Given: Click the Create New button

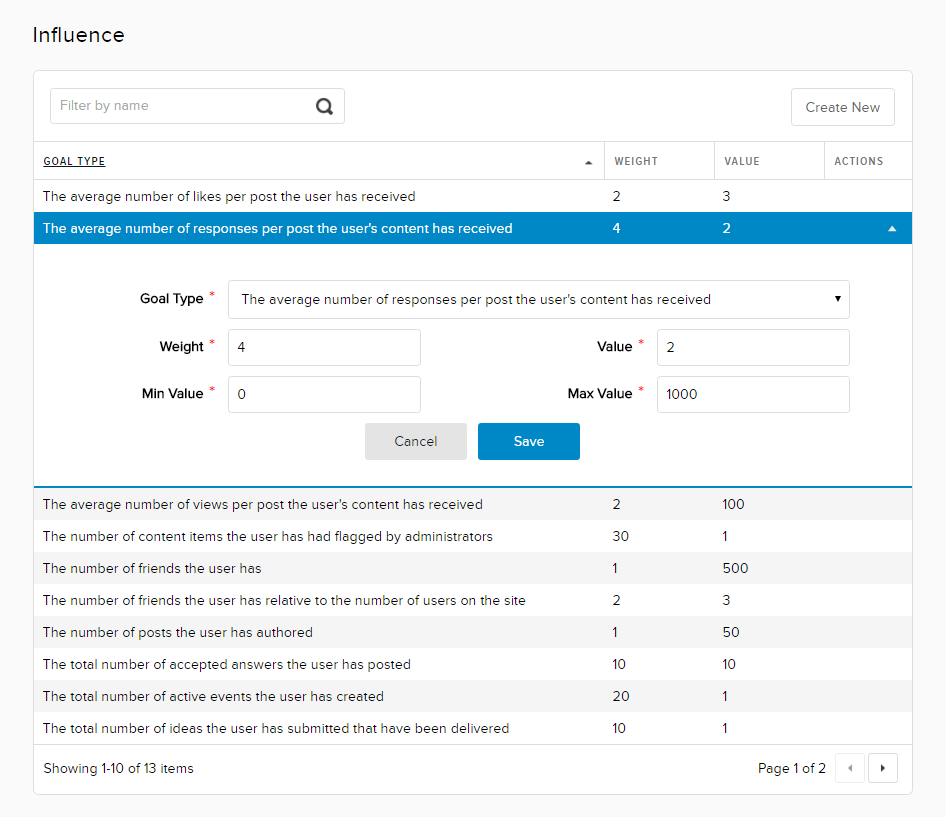Looking at the screenshot, I should coord(842,107).
